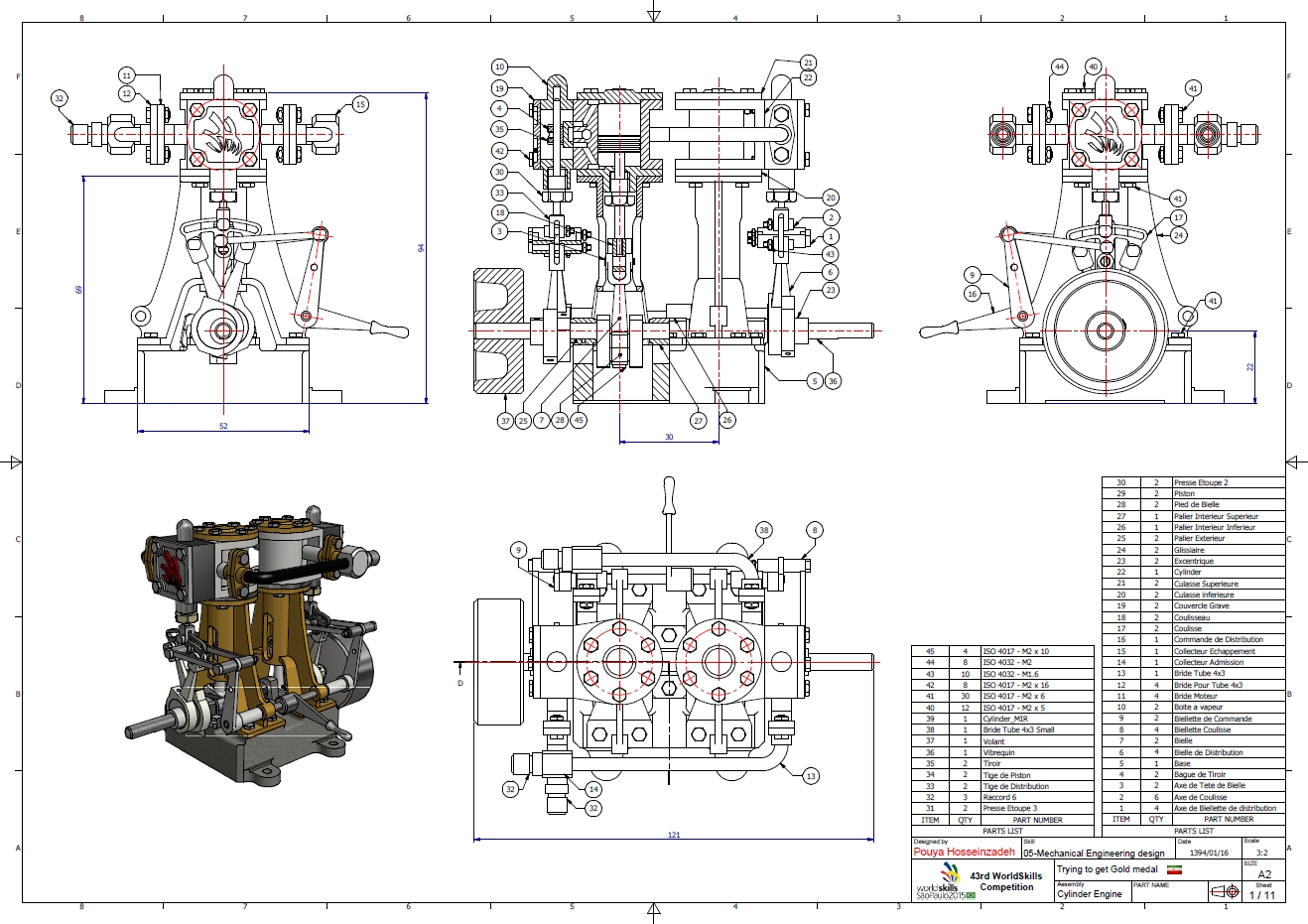The width and height of the screenshot is (1308, 924).
Task: Click balloon 16 near the control lever
Action: 973,294
